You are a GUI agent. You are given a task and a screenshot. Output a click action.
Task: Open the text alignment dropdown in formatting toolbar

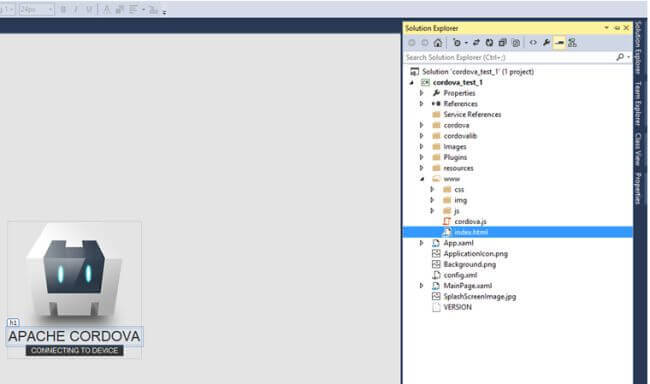coord(143,9)
